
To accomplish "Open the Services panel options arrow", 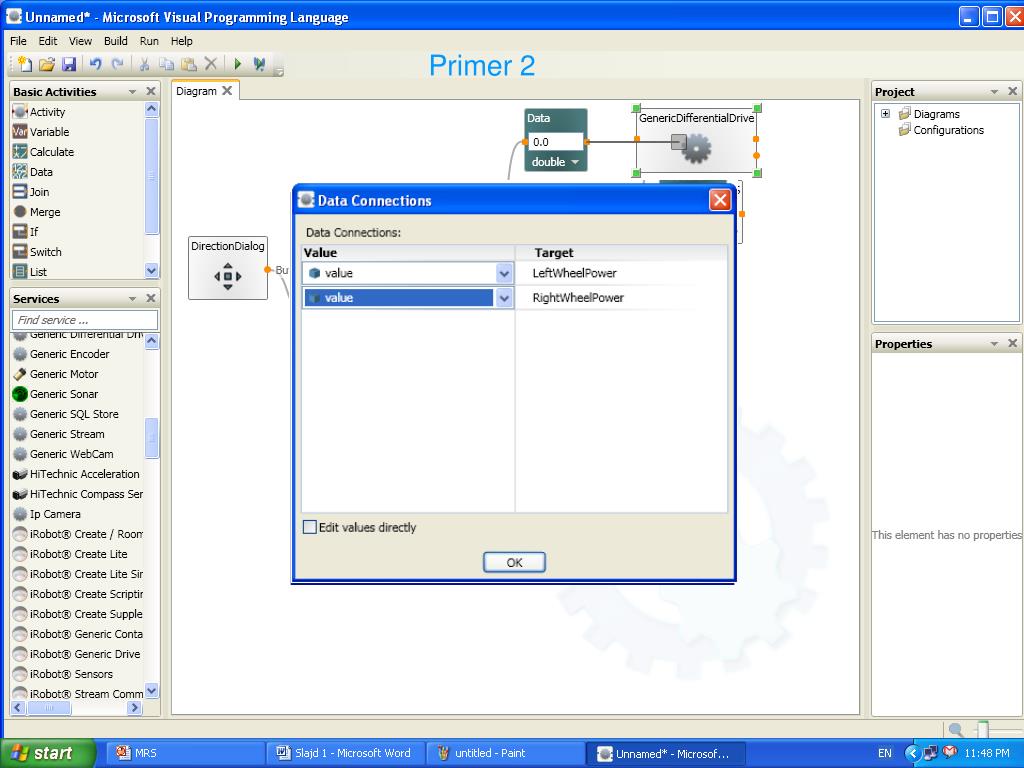I will click(133, 298).
